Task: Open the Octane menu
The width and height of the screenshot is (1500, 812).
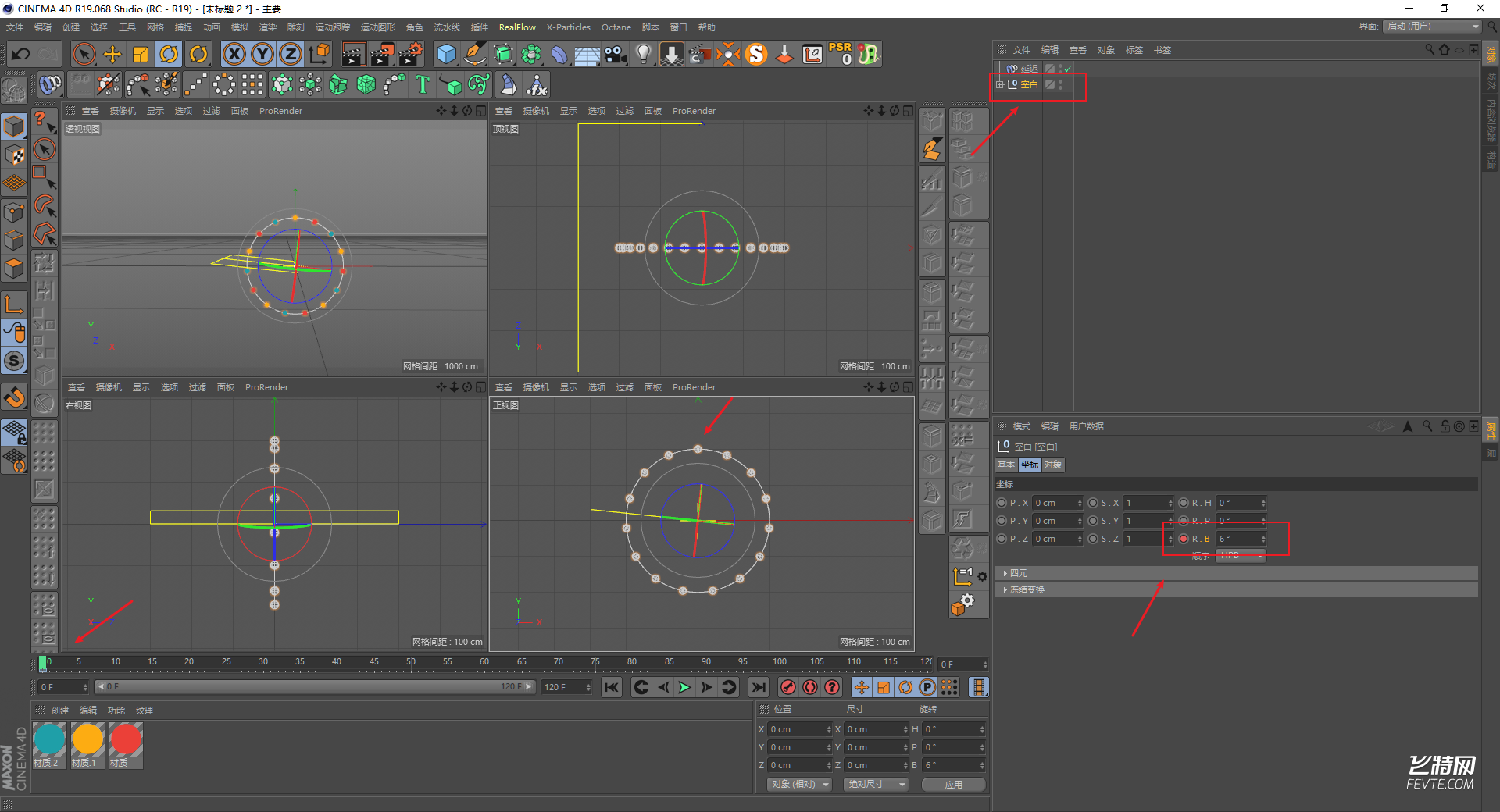Action: tap(616, 27)
